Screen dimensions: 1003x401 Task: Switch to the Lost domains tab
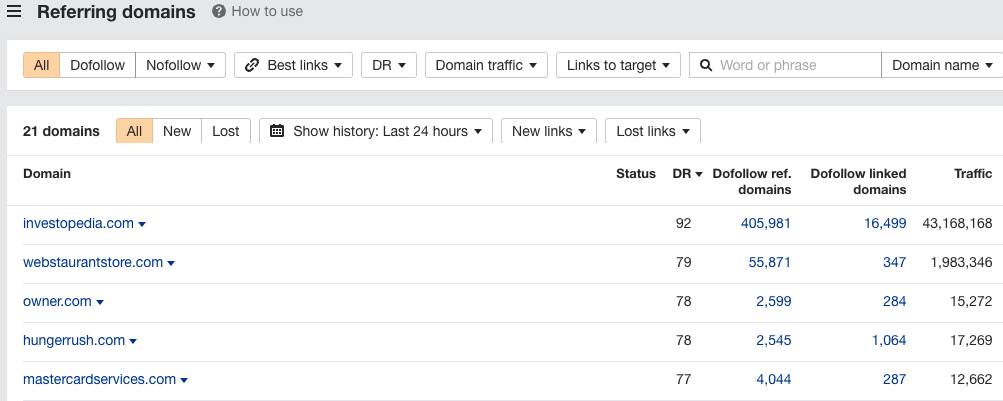pyautogui.click(x=226, y=131)
